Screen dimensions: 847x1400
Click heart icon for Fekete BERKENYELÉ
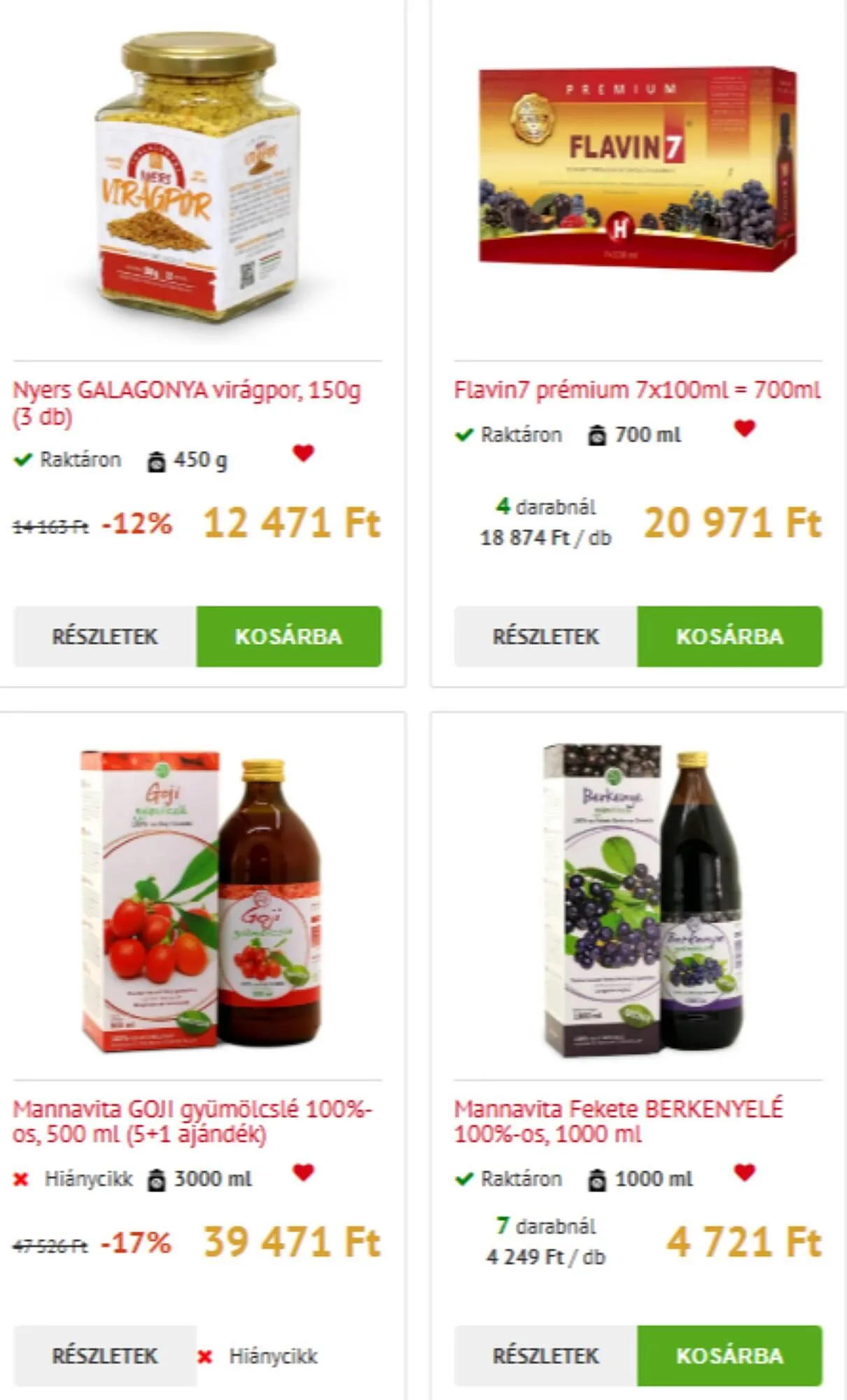click(x=744, y=1172)
